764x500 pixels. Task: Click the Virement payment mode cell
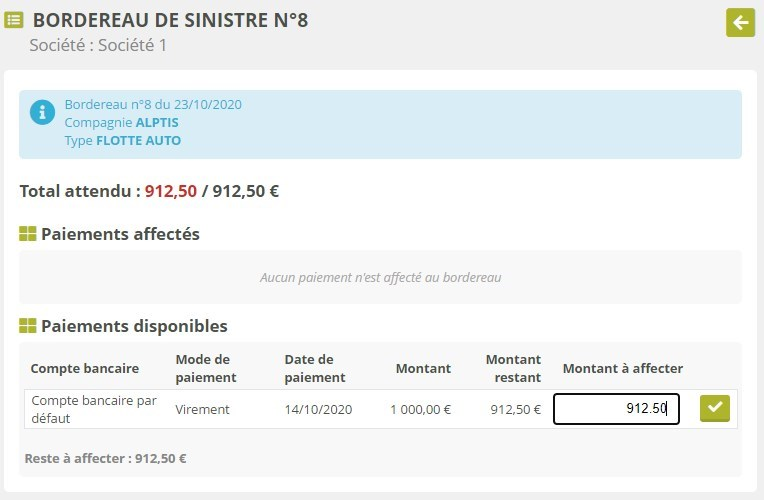(202, 409)
